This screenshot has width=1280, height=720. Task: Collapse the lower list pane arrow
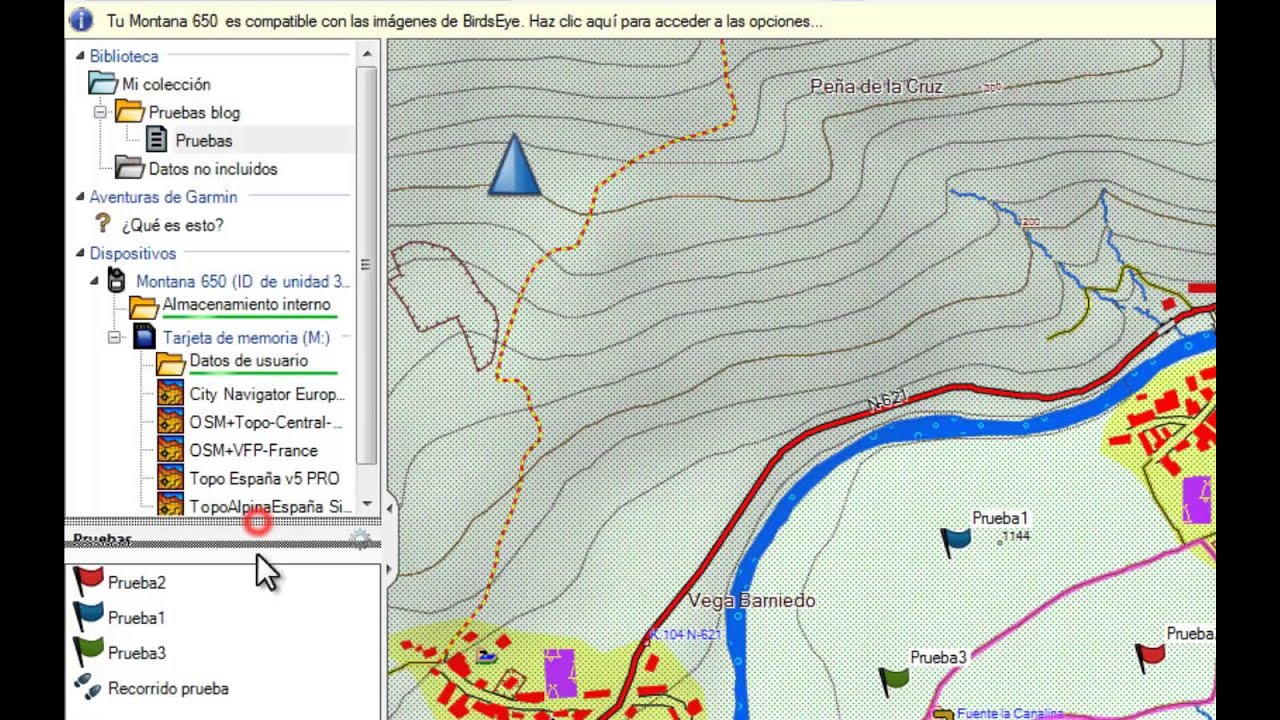[x=389, y=570]
